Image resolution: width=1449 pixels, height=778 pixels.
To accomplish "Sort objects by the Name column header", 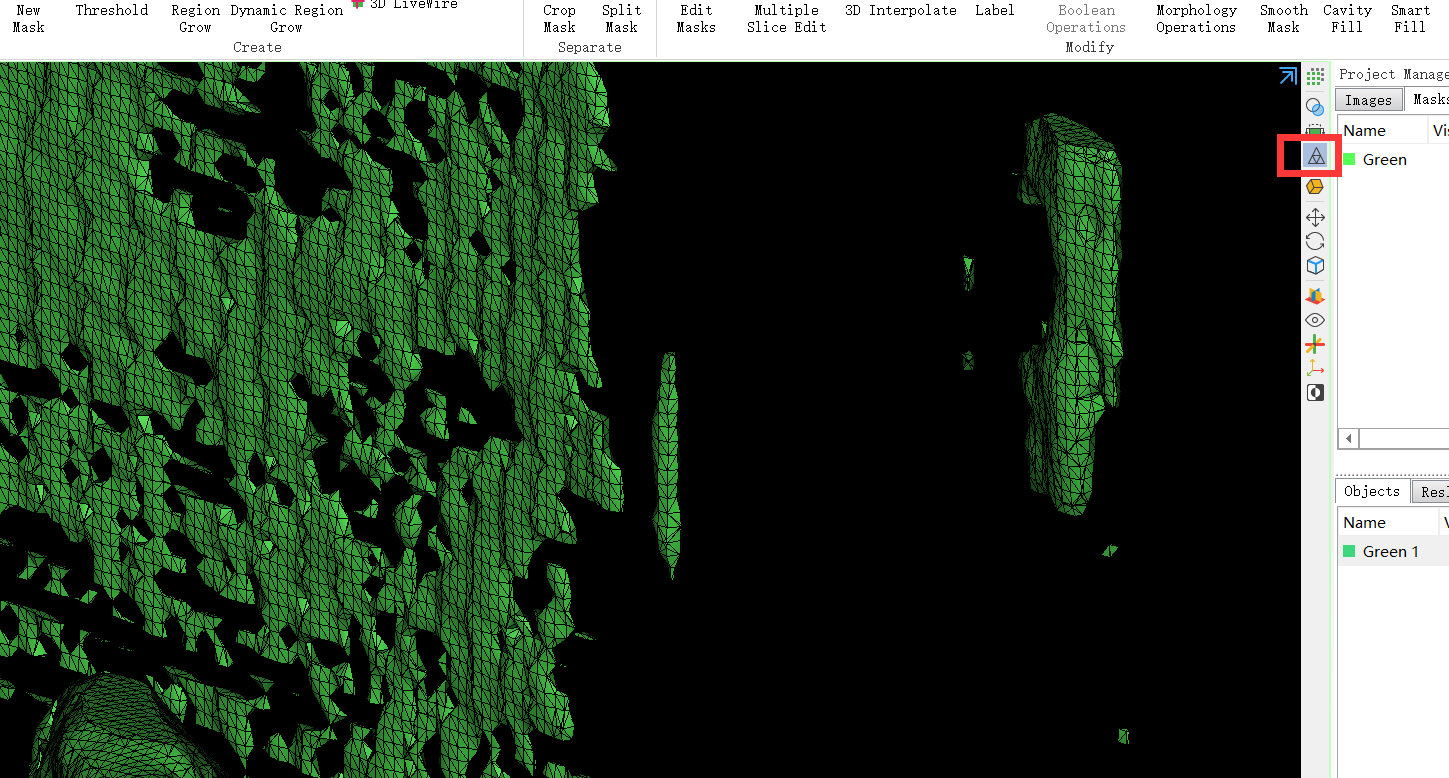I will pos(1388,522).
